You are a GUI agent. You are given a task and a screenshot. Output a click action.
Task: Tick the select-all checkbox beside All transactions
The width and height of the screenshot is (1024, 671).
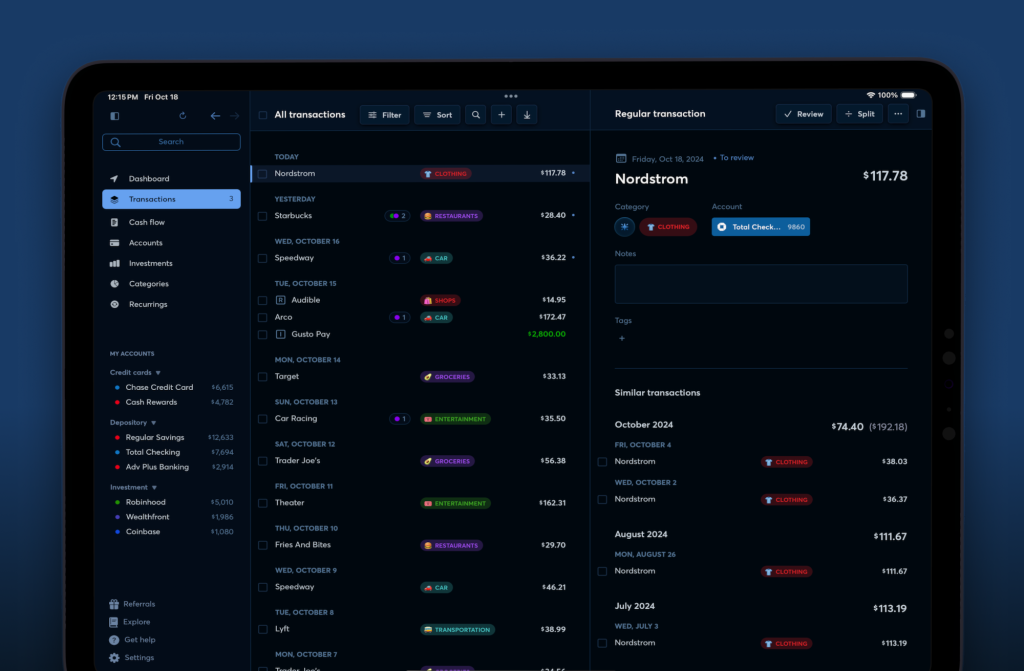click(x=263, y=115)
